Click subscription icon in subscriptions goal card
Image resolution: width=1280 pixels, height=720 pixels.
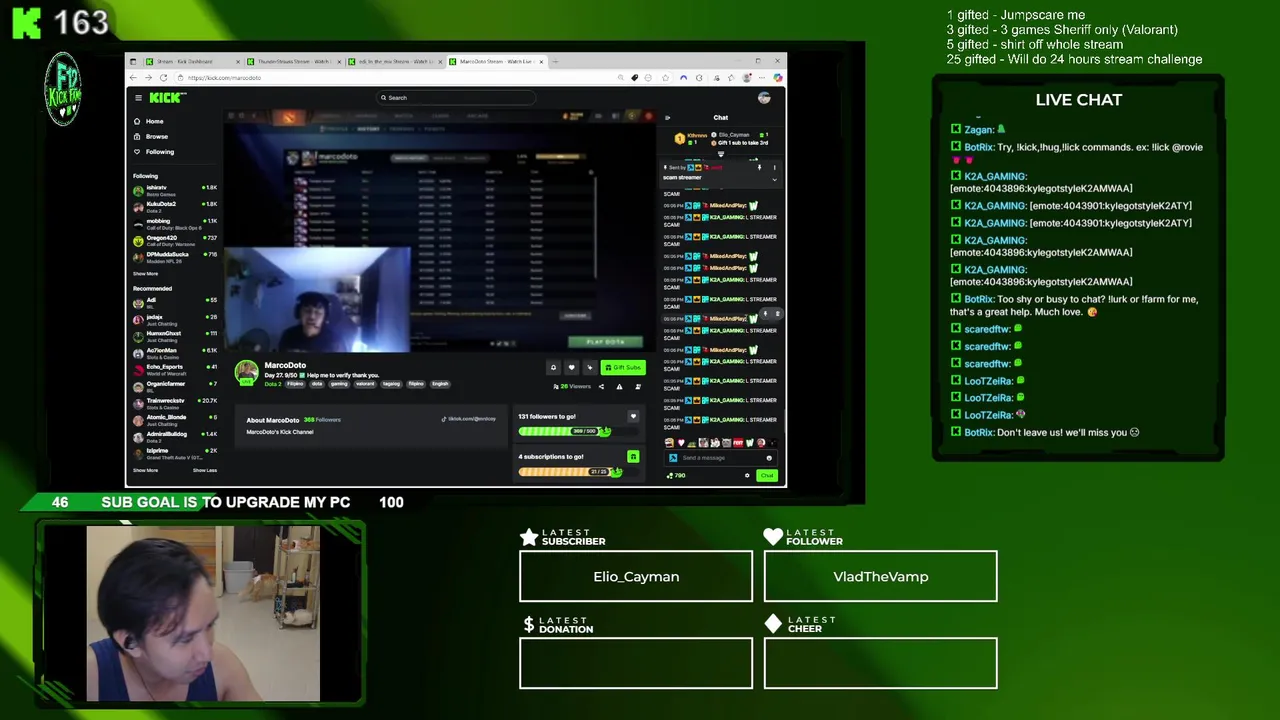click(633, 457)
